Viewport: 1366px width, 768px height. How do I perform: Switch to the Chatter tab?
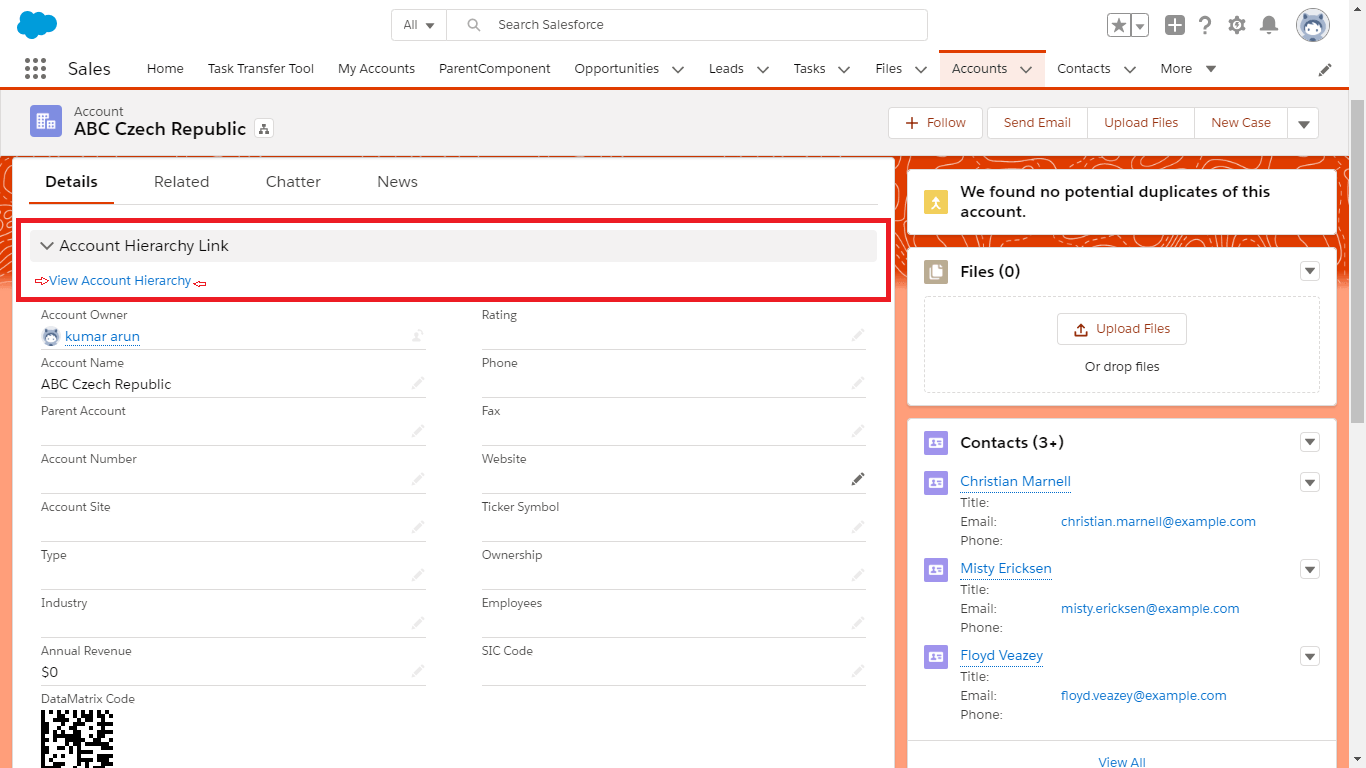293,182
